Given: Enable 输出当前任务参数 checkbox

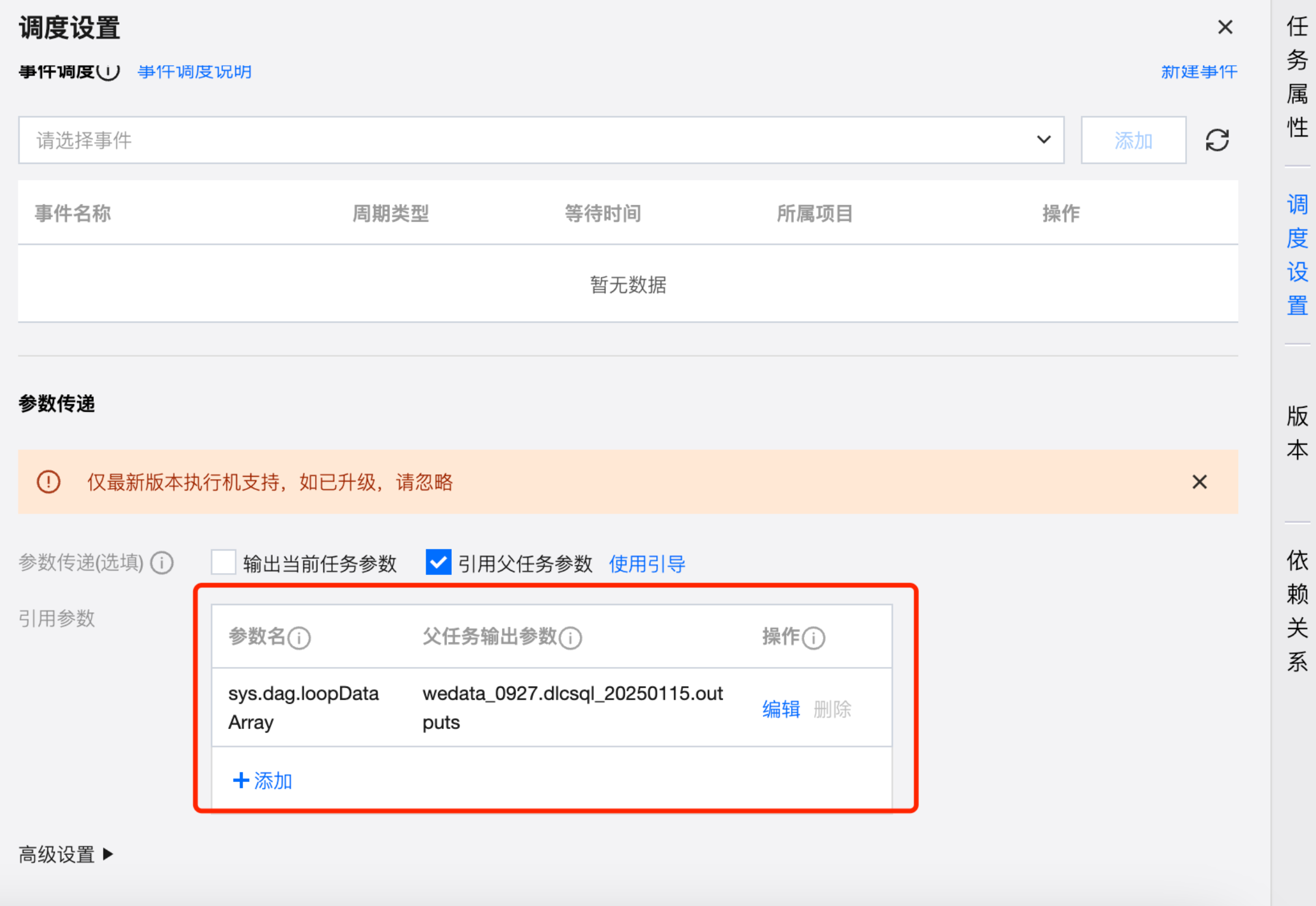Looking at the screenshot, I should click(x=223, y=562).
